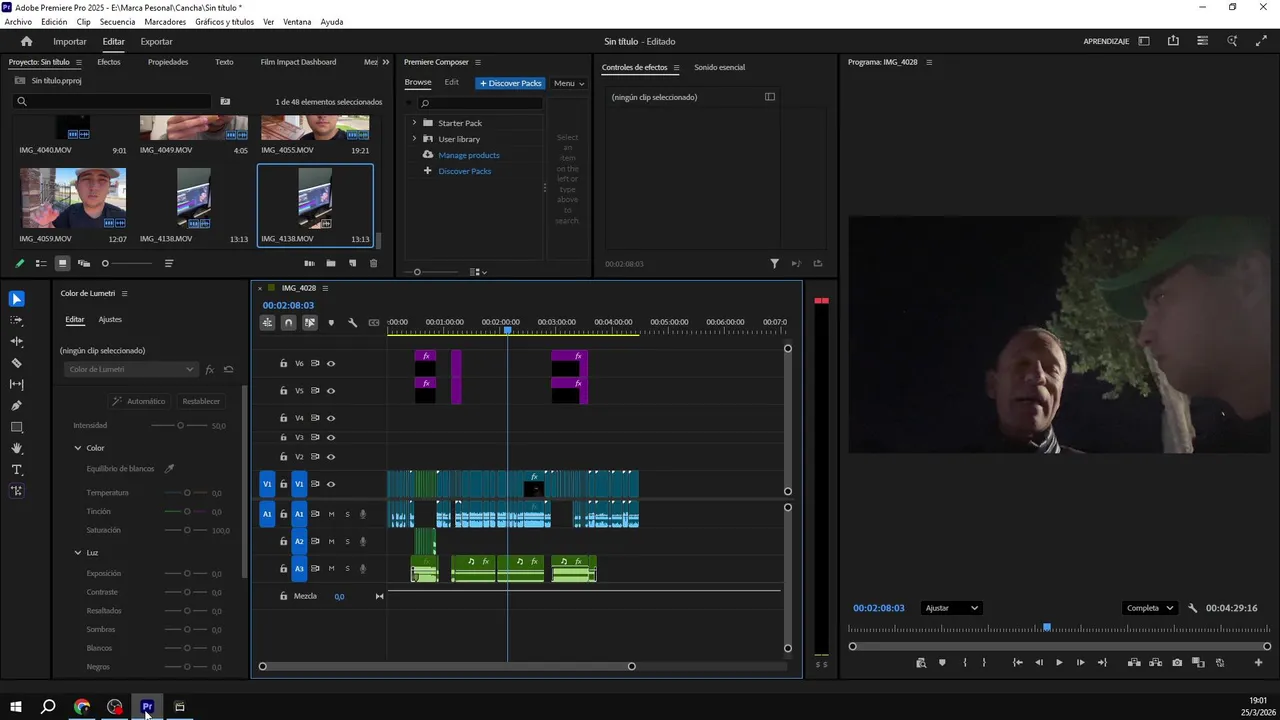Screen dimensions: 1280x720
Task: Select the Razor tool
Action: [x=16, y=363]
